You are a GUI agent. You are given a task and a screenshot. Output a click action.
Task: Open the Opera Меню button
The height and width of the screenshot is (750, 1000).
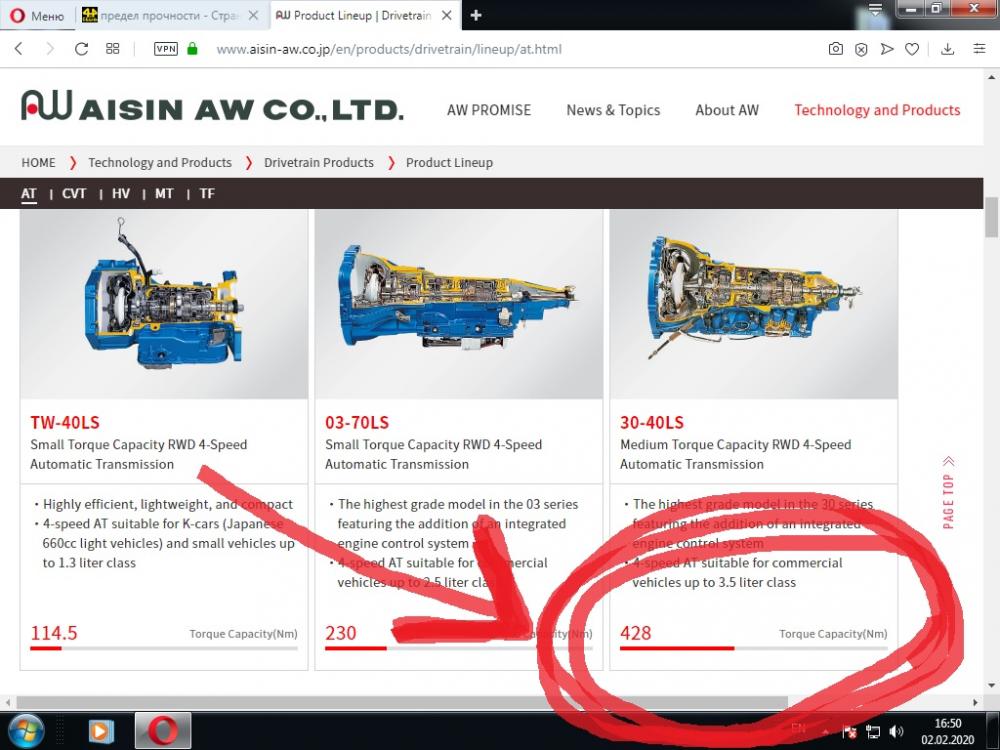click(37, 15)
